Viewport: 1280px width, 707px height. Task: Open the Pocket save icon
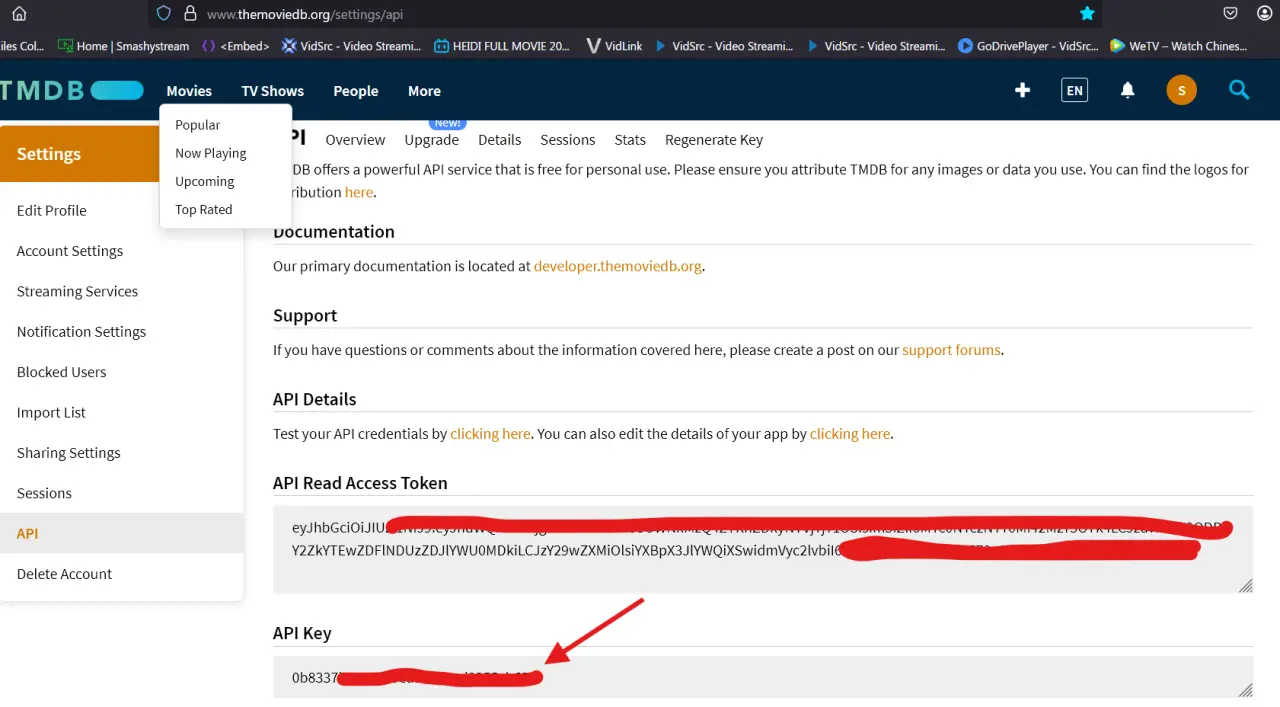(x=1231, y=14)
